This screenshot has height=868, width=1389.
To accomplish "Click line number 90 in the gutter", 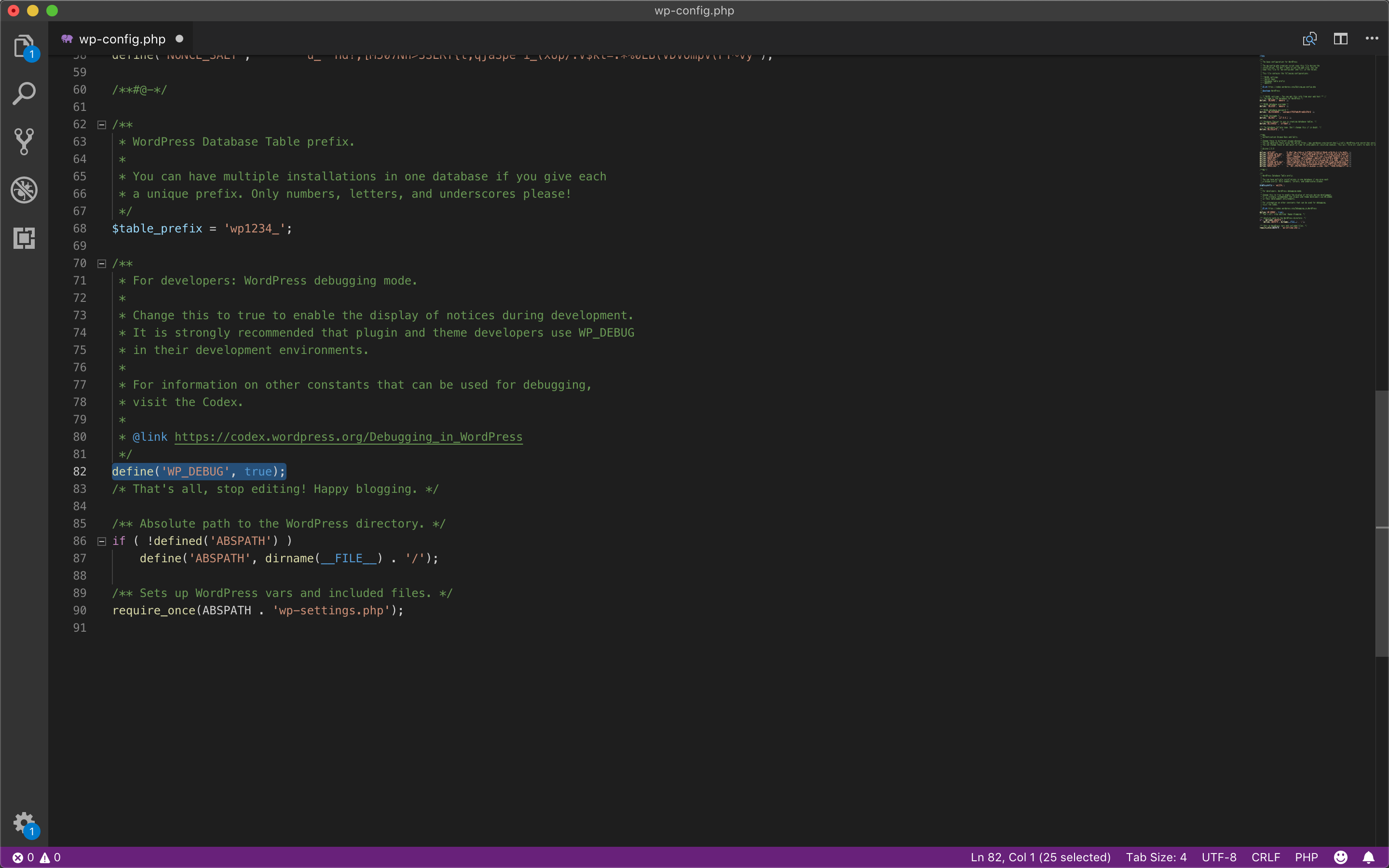I will pos(80,610).
